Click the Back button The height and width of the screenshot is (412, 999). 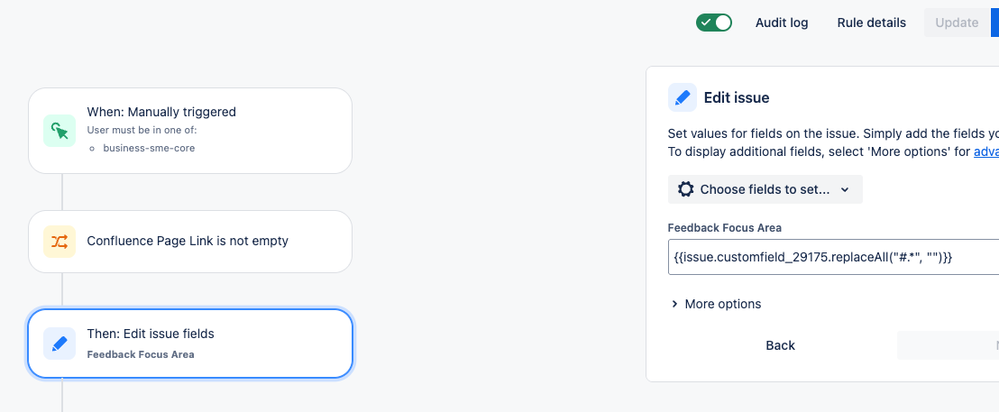click(780, 345)
